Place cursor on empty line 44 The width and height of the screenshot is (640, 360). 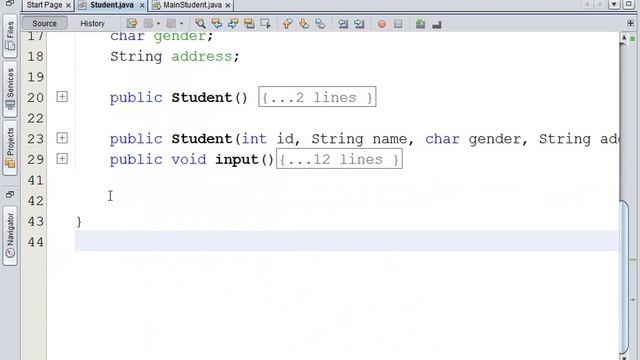pos(347,241)
